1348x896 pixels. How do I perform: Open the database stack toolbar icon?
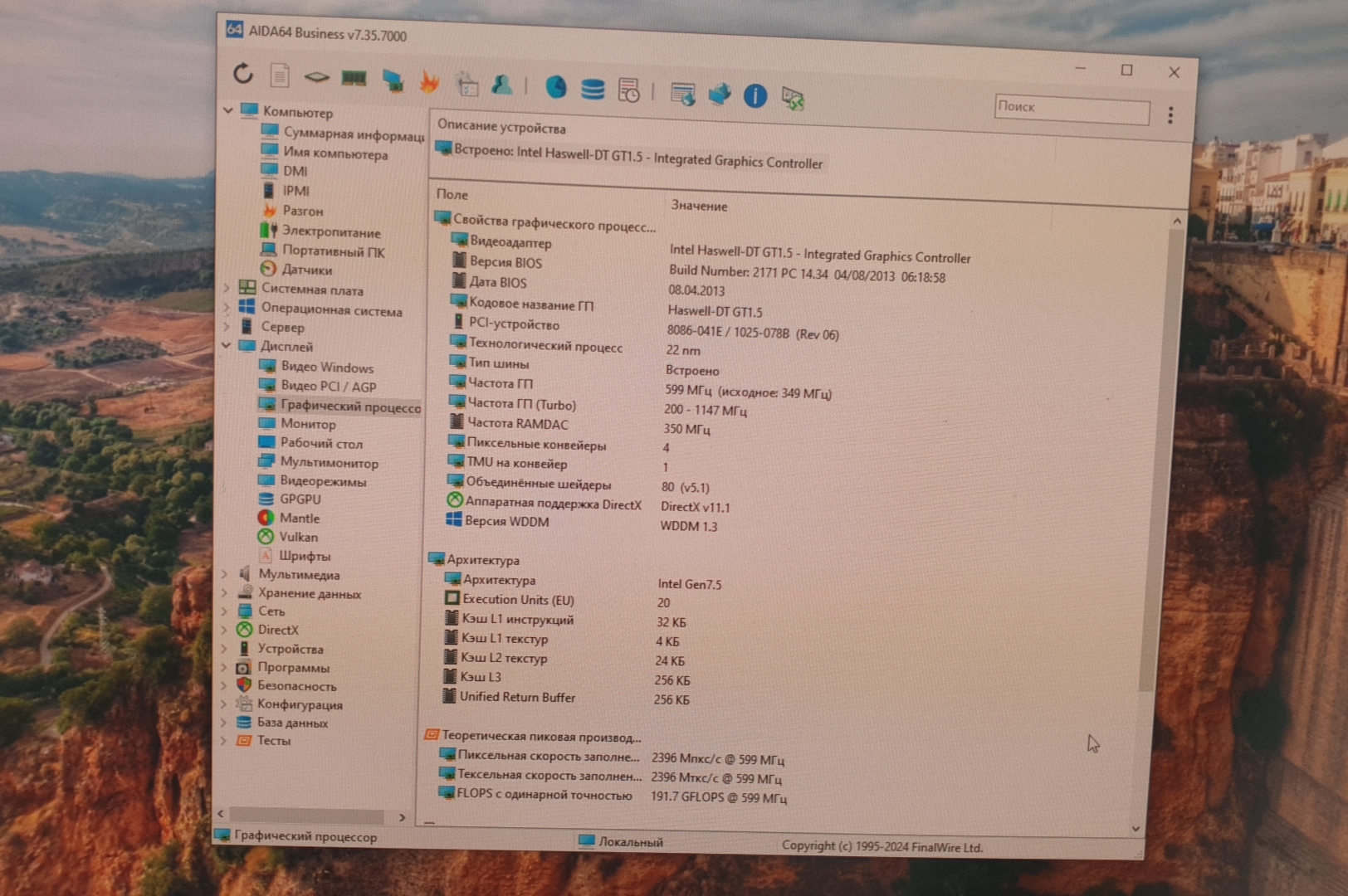pos(593,89)
